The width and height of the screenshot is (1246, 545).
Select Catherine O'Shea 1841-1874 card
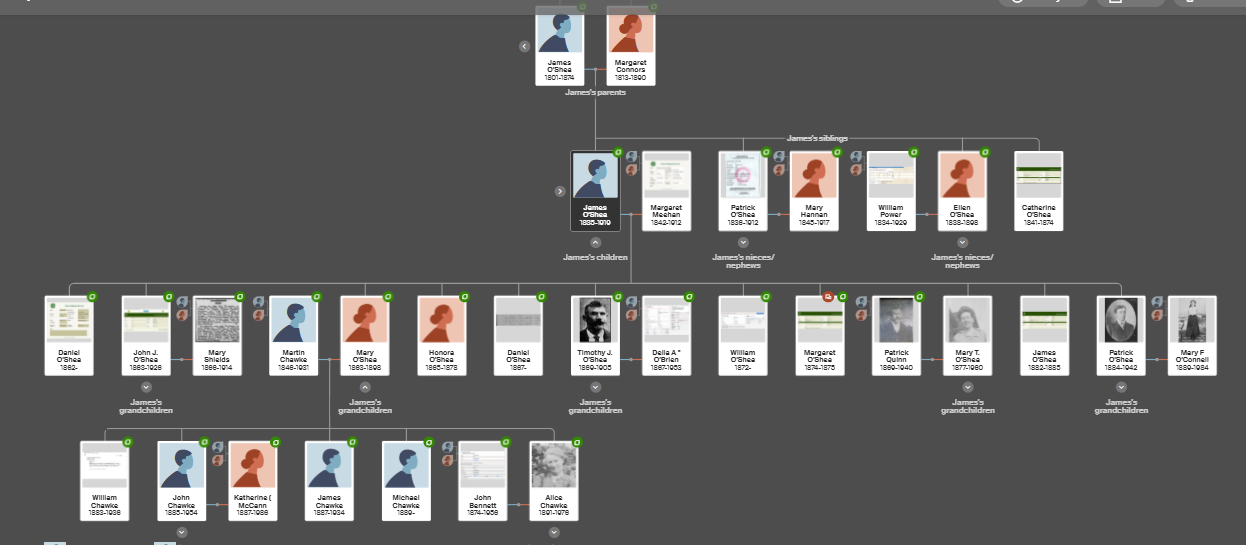click(1038, 191)
